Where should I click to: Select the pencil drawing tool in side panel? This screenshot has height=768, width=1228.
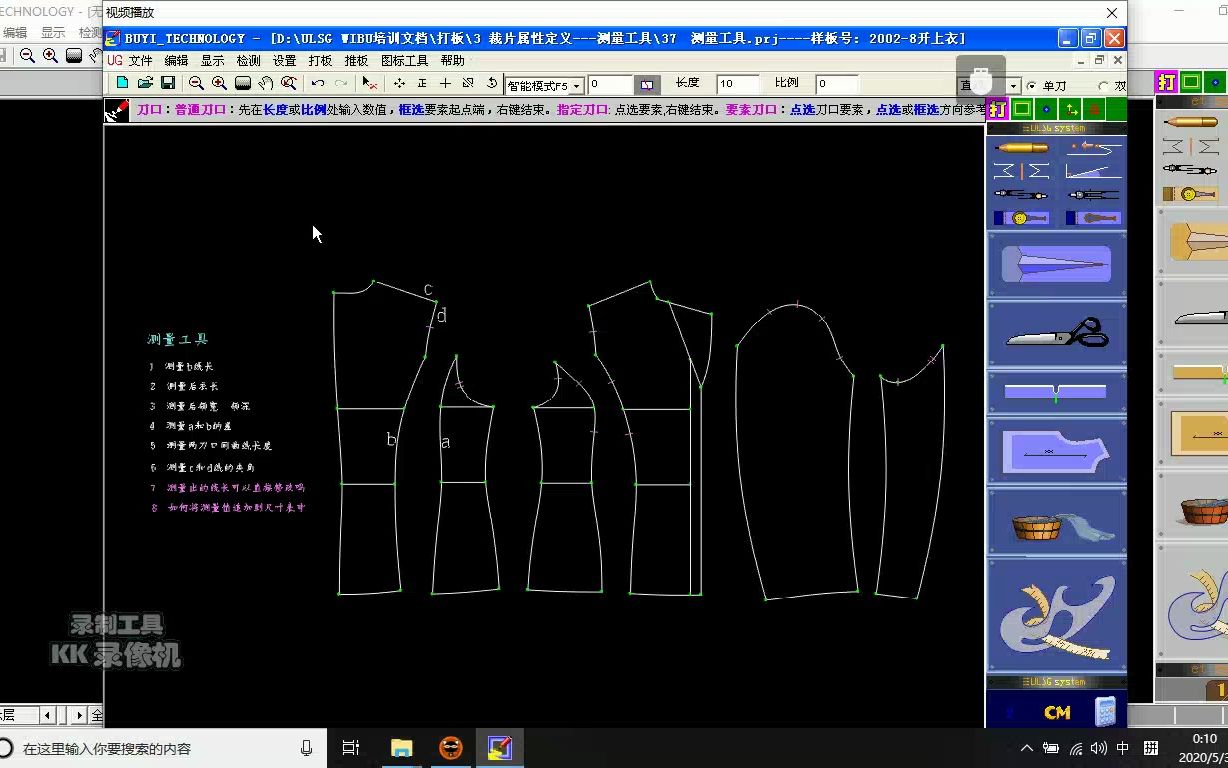1021,147
